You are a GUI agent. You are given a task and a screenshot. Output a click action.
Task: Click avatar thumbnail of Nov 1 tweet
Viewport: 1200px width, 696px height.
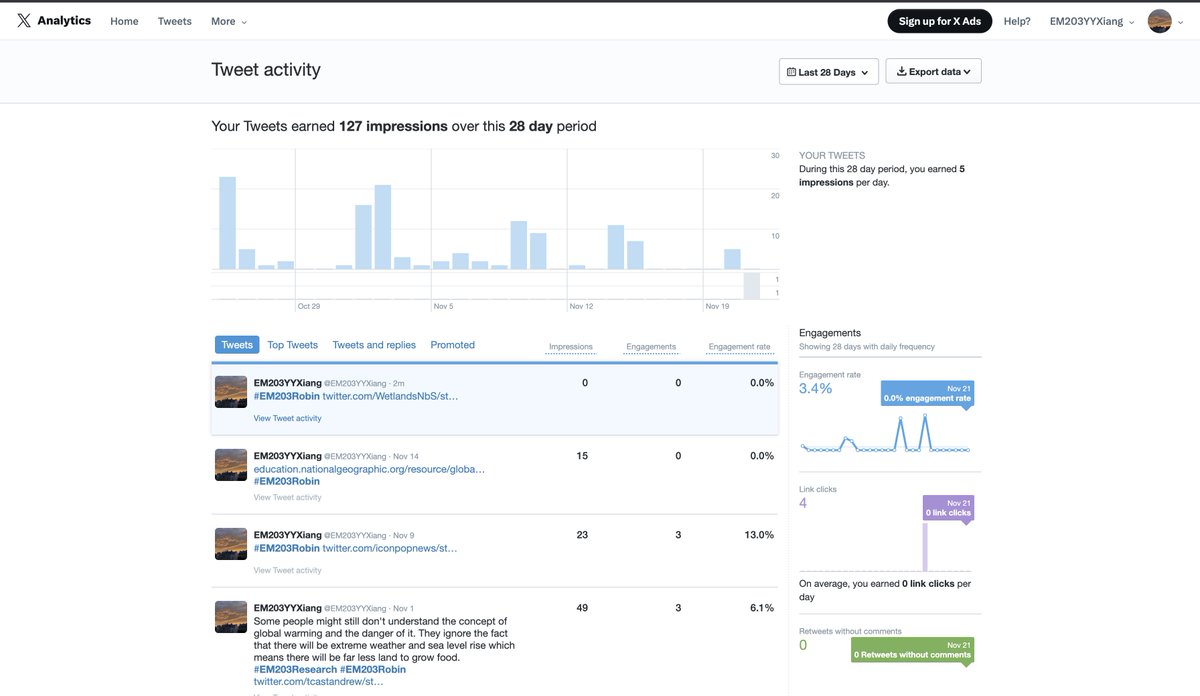(x=231, y=617)
